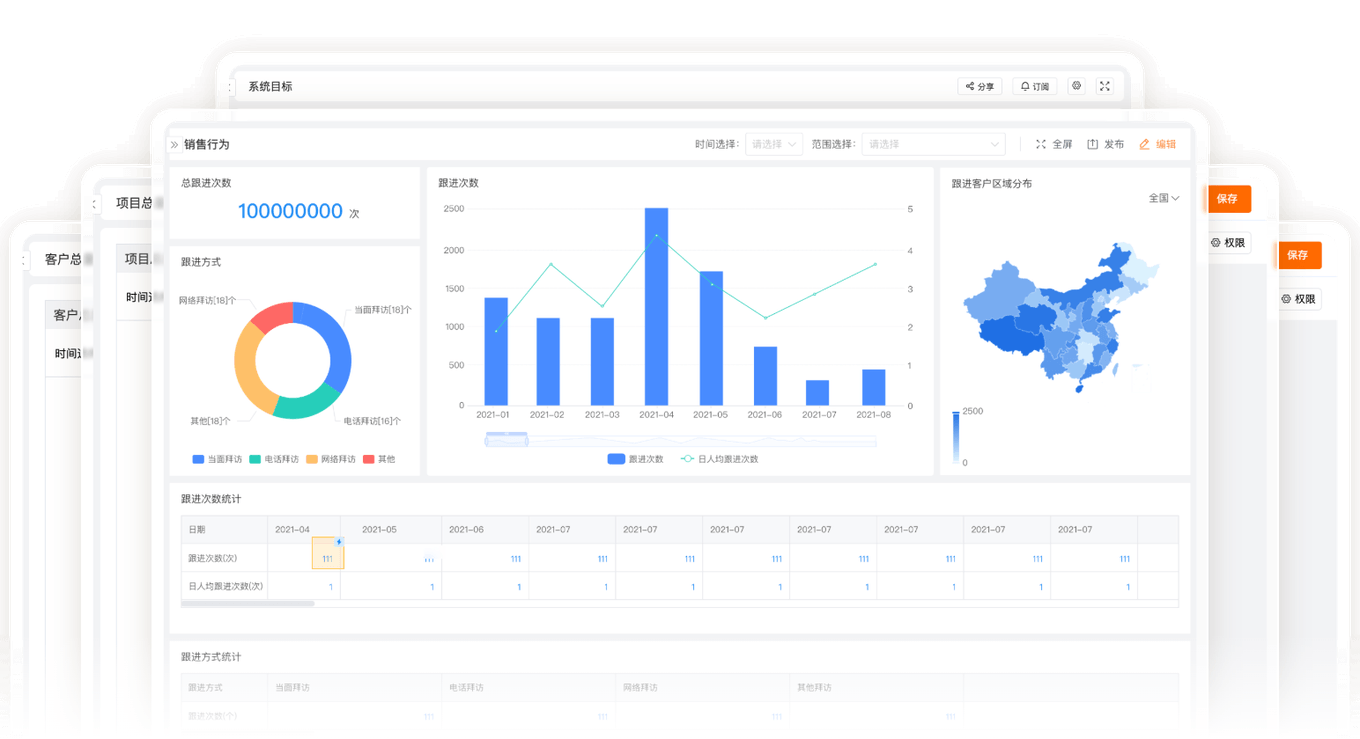Click the 编辑 link in 销售行为 header
This screenshot has height=739, width=1360.
coord(1166,145)
